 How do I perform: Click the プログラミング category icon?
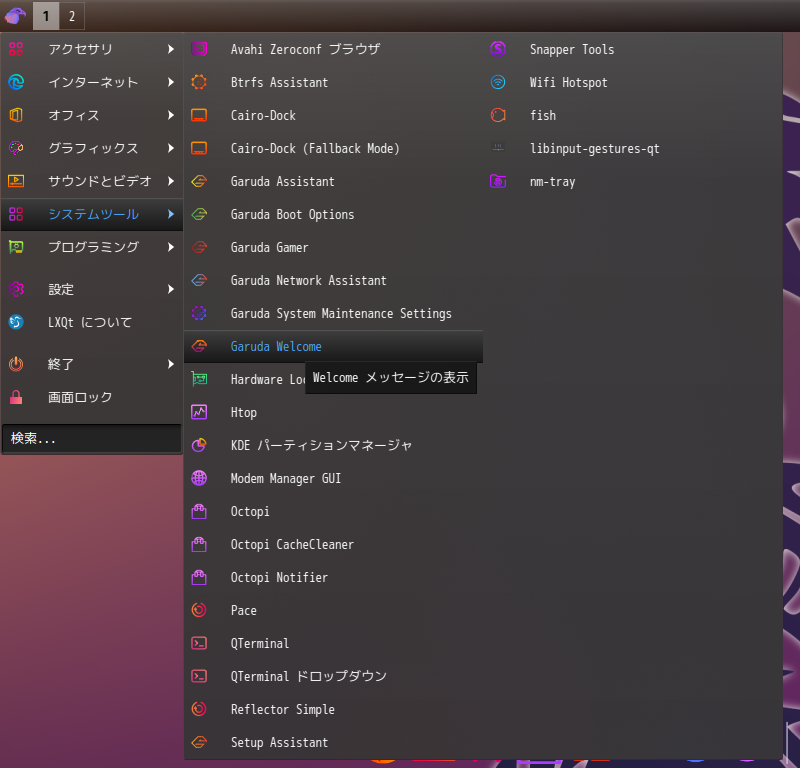click(x=16, y=247)
